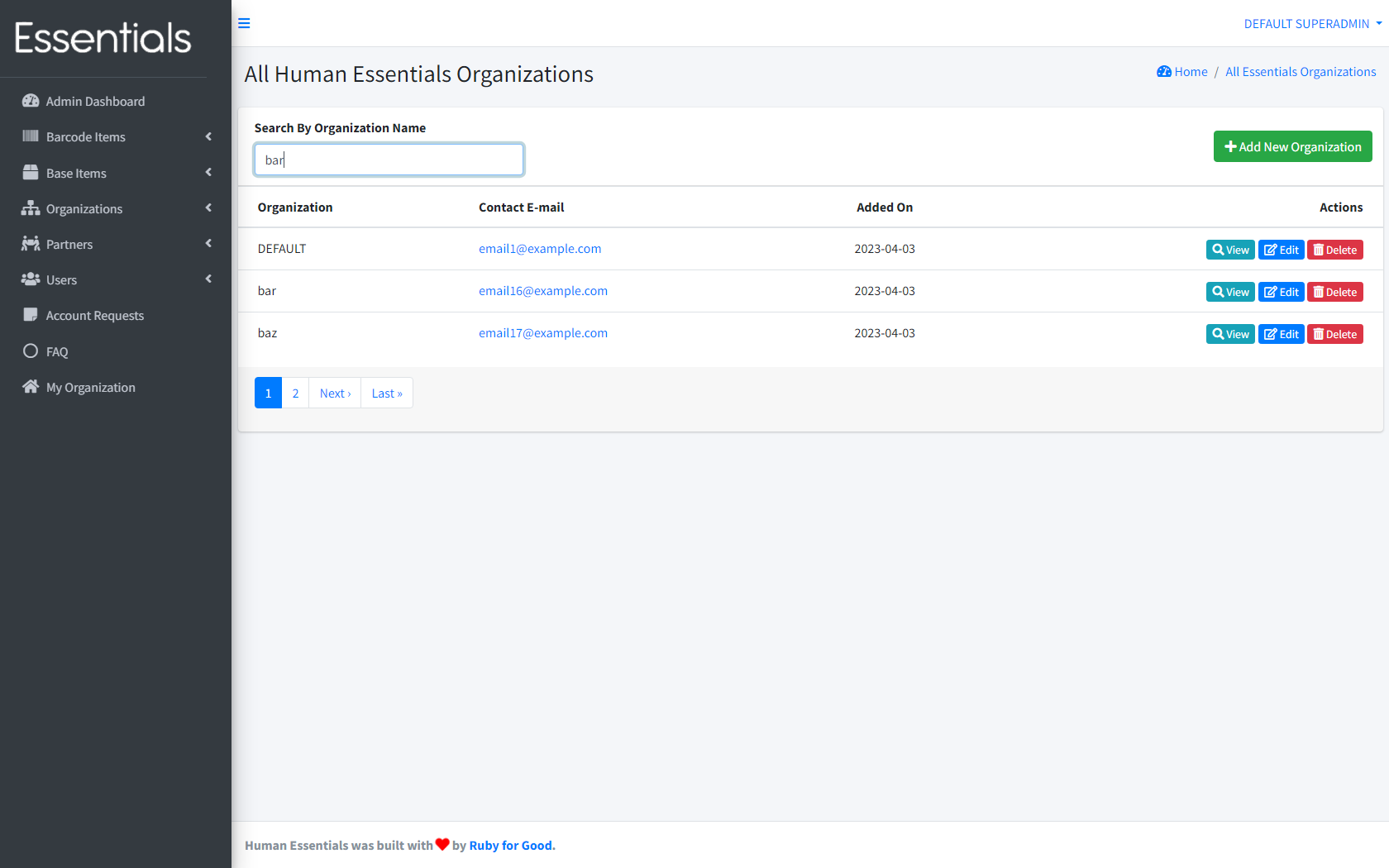Click the Barcode Items barcode icon
The image size is (1389, 868).
pos(31,136)
